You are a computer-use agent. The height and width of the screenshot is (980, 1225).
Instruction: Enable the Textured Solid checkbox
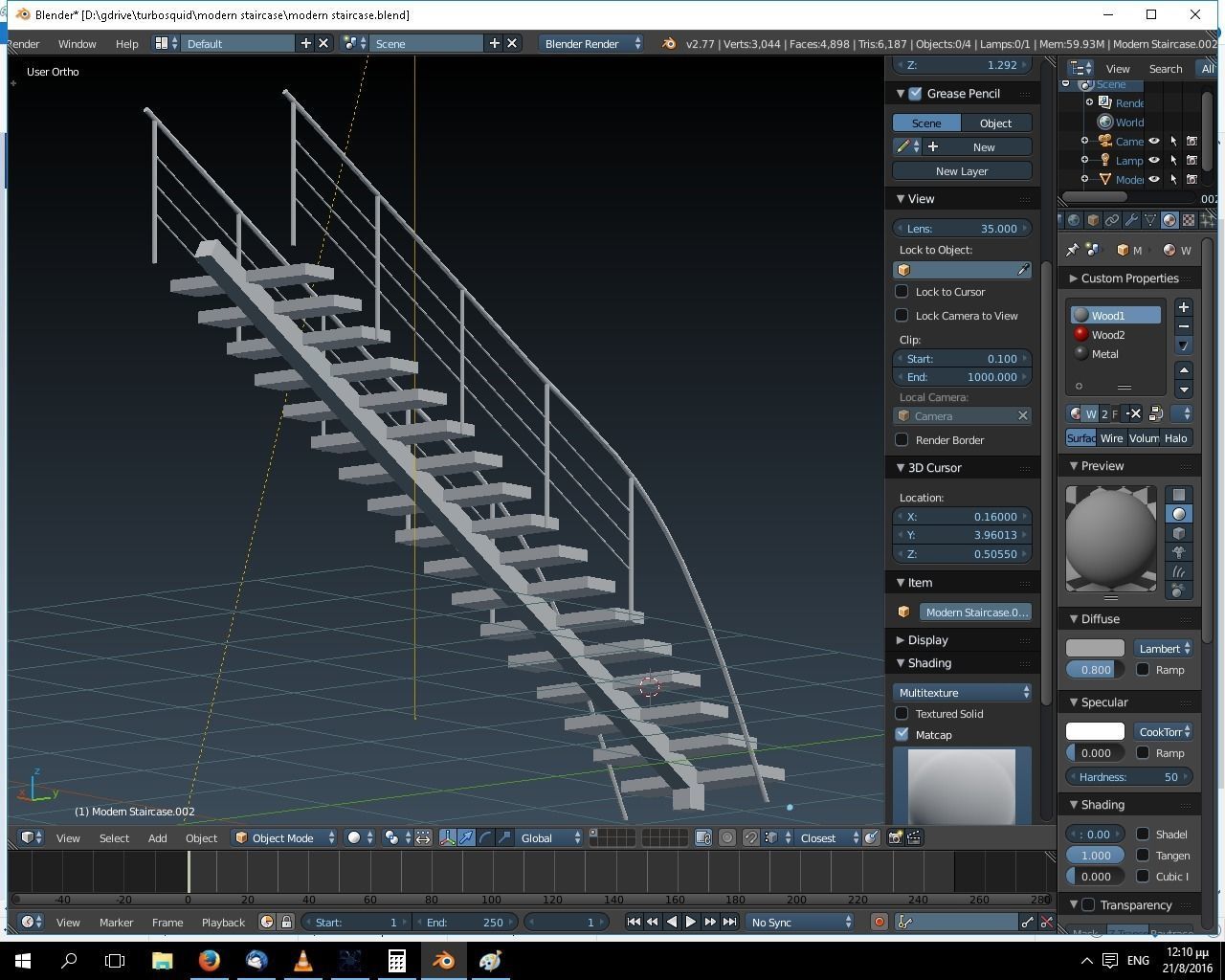point(901,713)
